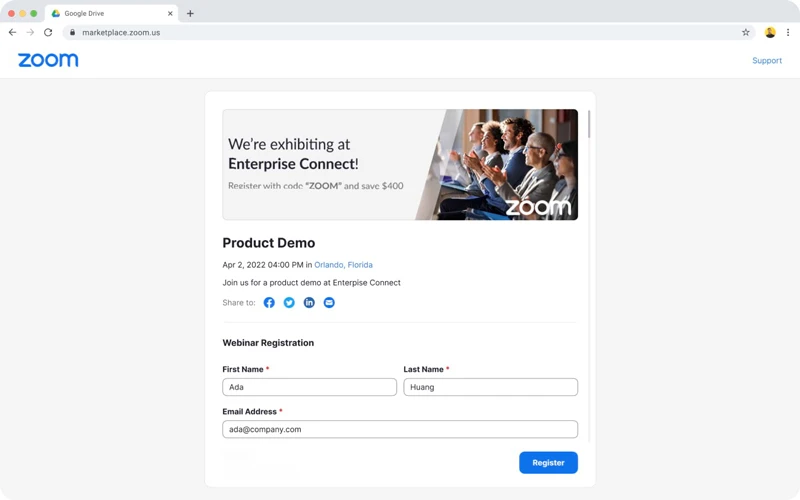Open the Orlando, Florida location link

(x=343, y=265)
